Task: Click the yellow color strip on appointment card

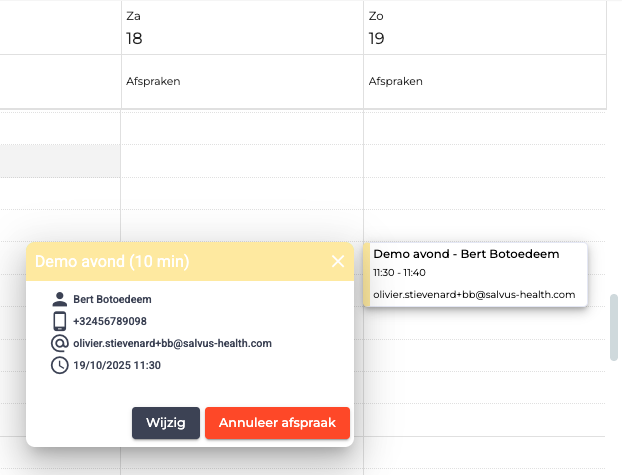Action: tap(367, 274)
